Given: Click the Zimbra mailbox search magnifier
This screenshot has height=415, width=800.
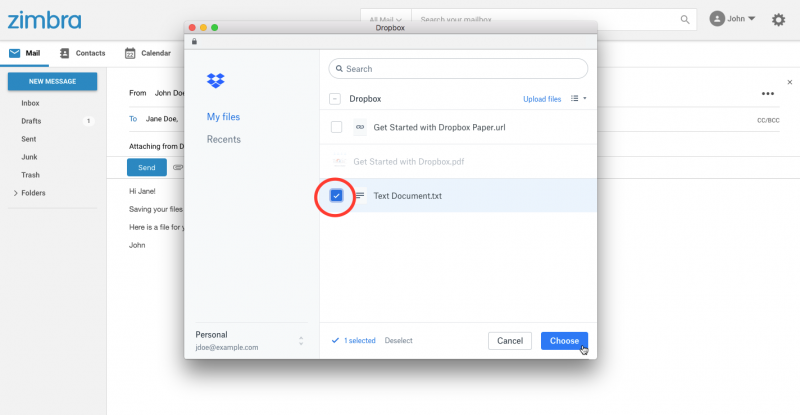Looking at the screenshot, I should [685, 19].
